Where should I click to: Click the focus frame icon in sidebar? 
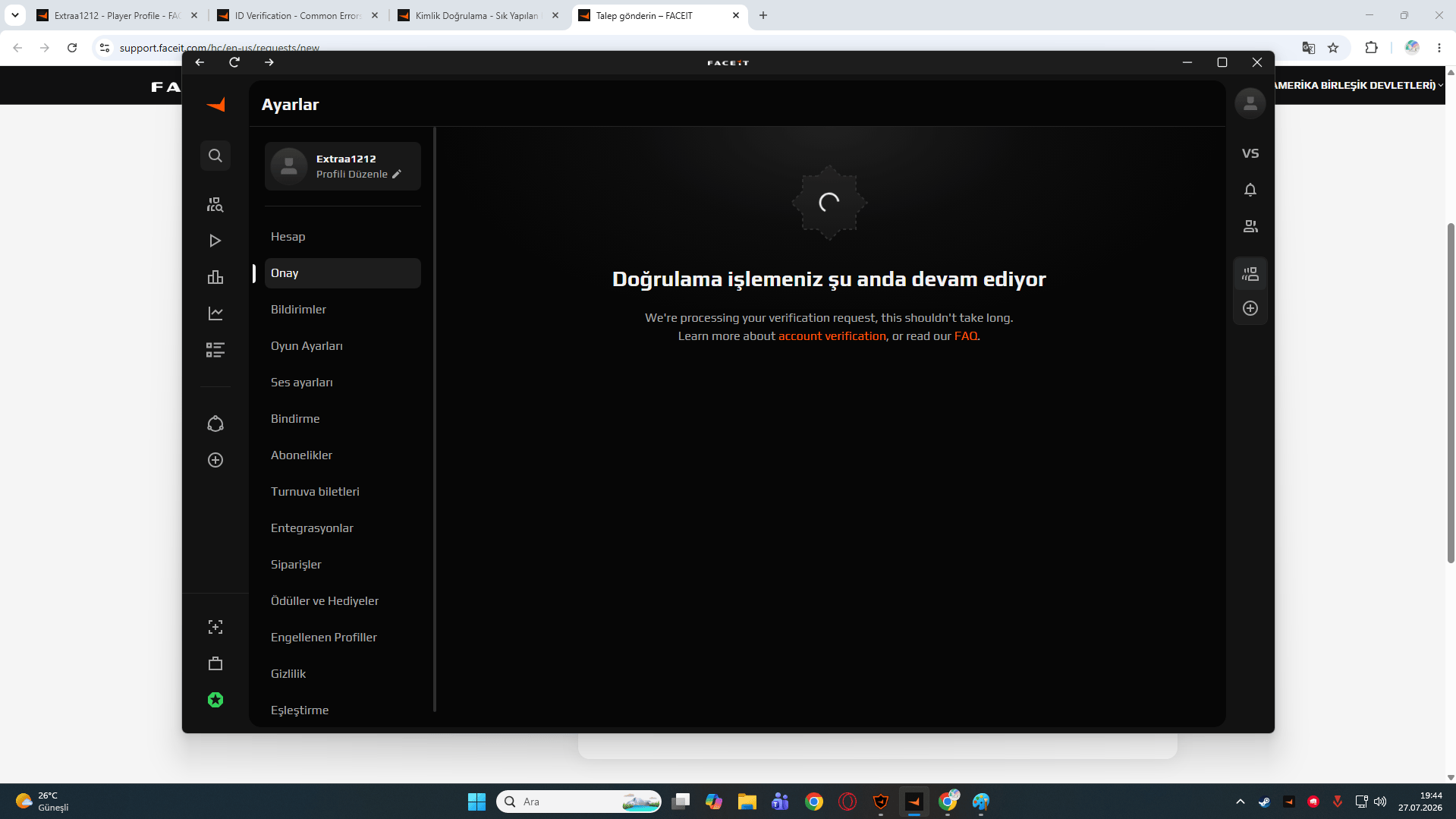215,627
